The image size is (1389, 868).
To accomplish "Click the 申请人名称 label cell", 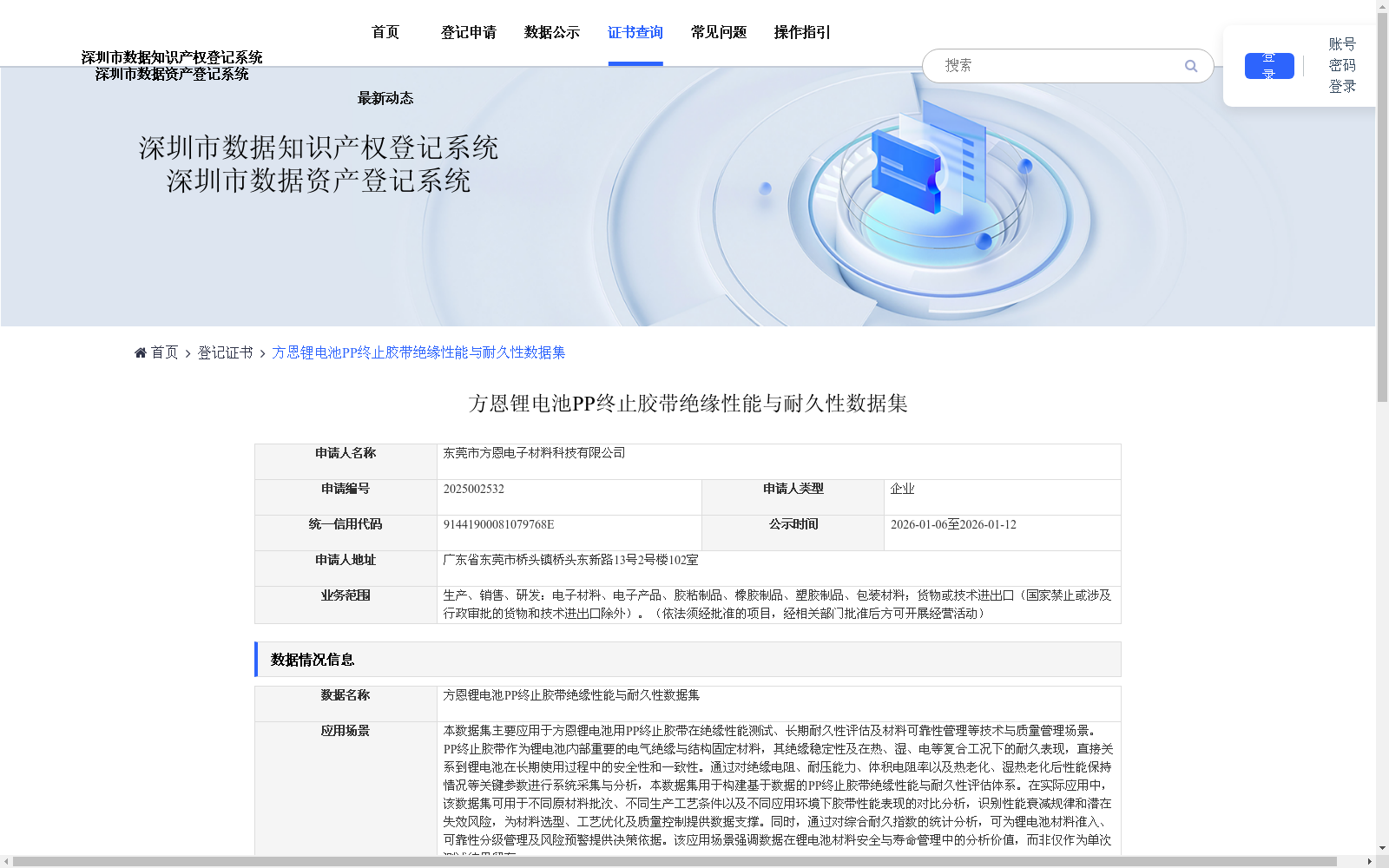I will coord(346,462).
